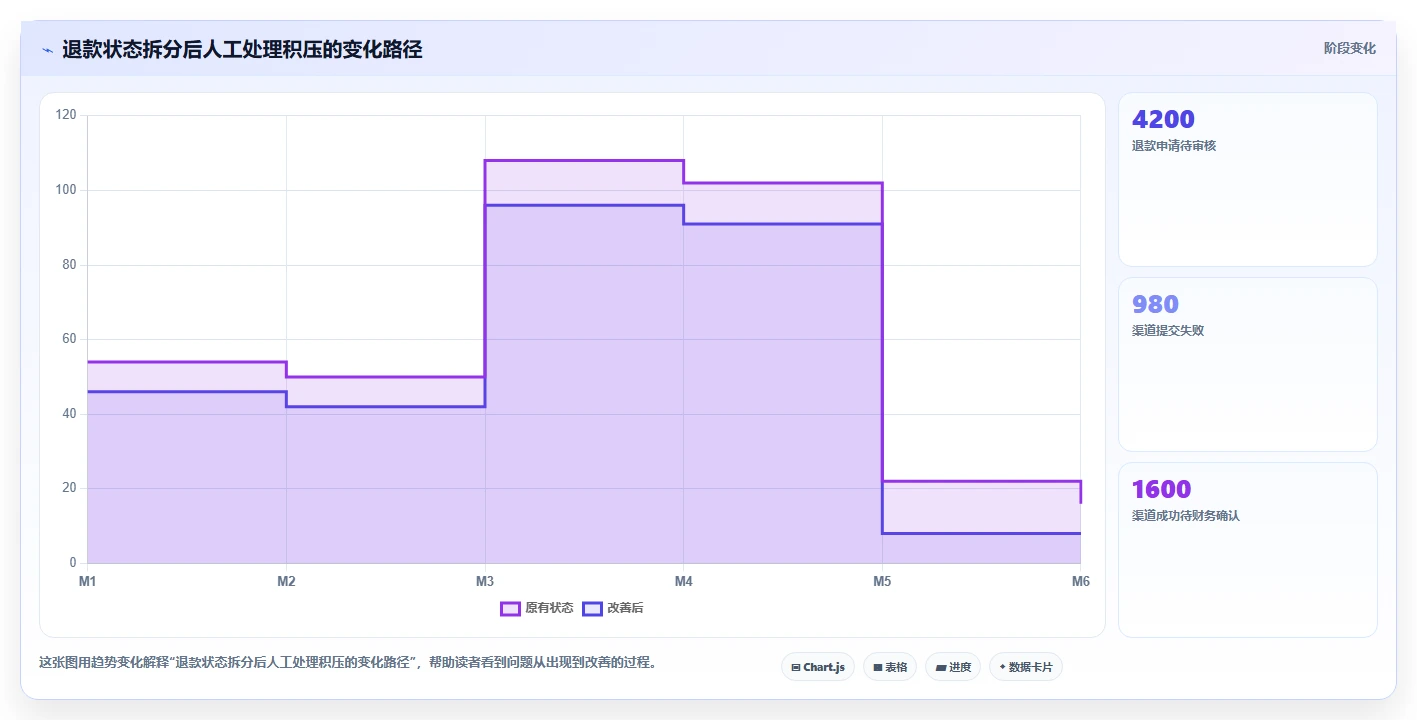The width and height of the screenshot is (1417, 720).
Task: Click the 改善后 line segment between M3 and M4
Action: coord(584,205)
